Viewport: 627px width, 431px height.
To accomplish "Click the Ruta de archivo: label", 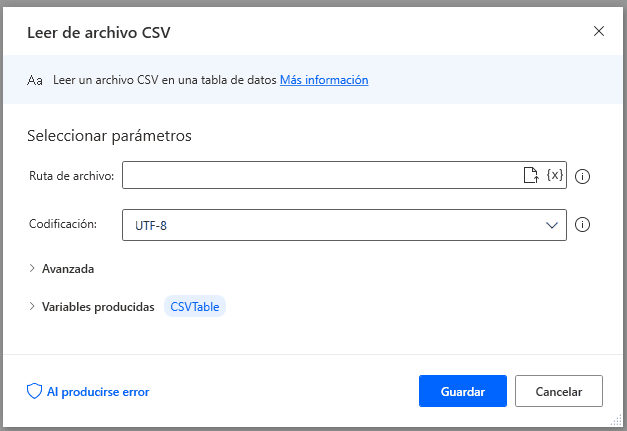I will (72, 176).
